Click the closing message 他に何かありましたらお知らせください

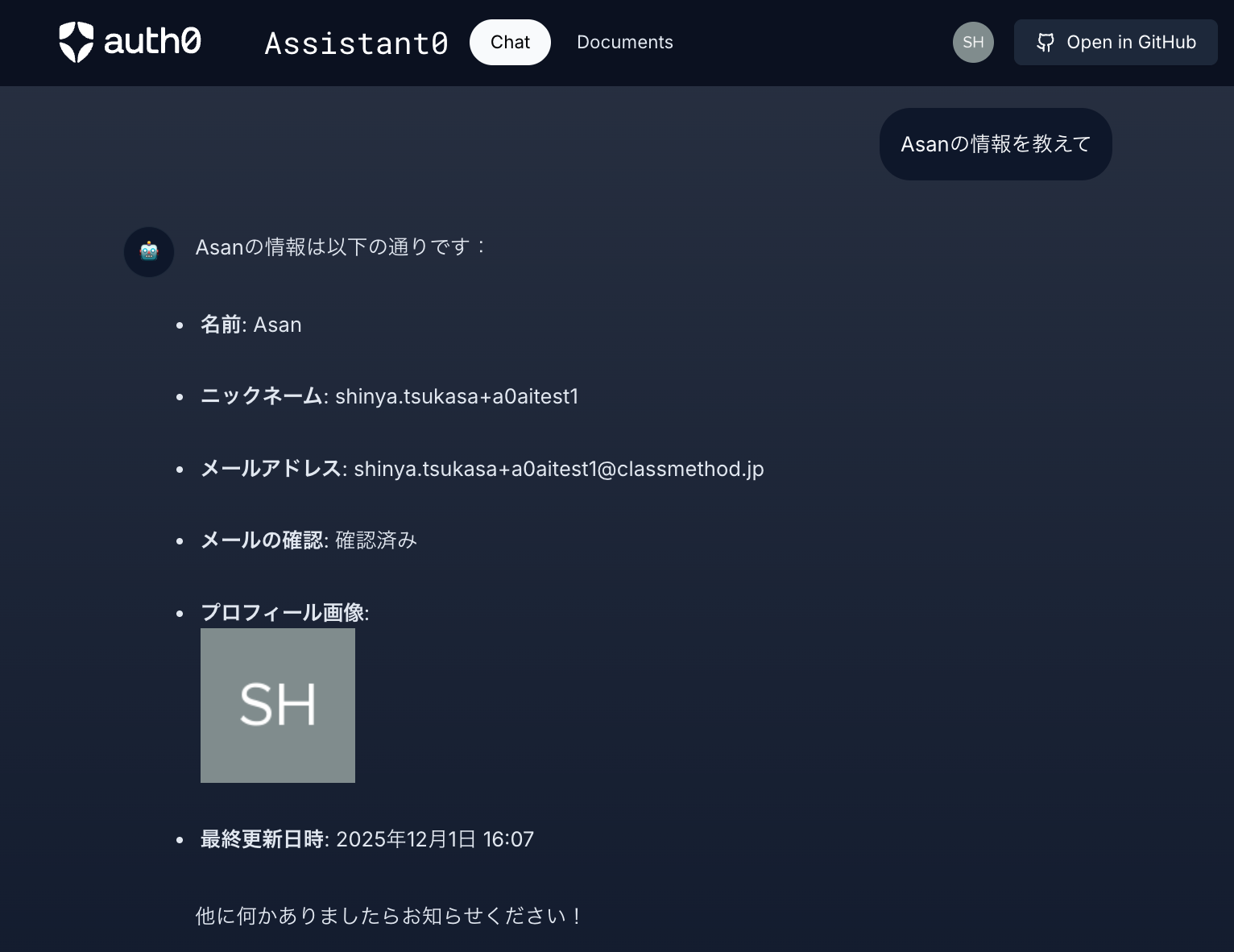(x=387, y=915)
